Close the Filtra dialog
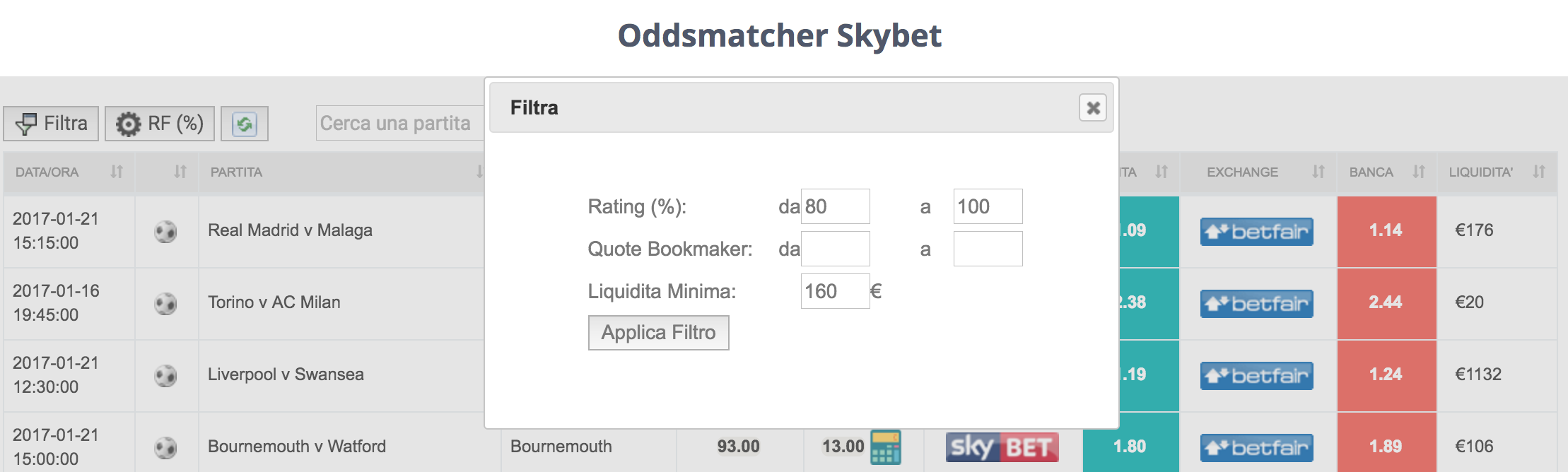This screenshot has height=472, width=1568. pos(1093,108)
